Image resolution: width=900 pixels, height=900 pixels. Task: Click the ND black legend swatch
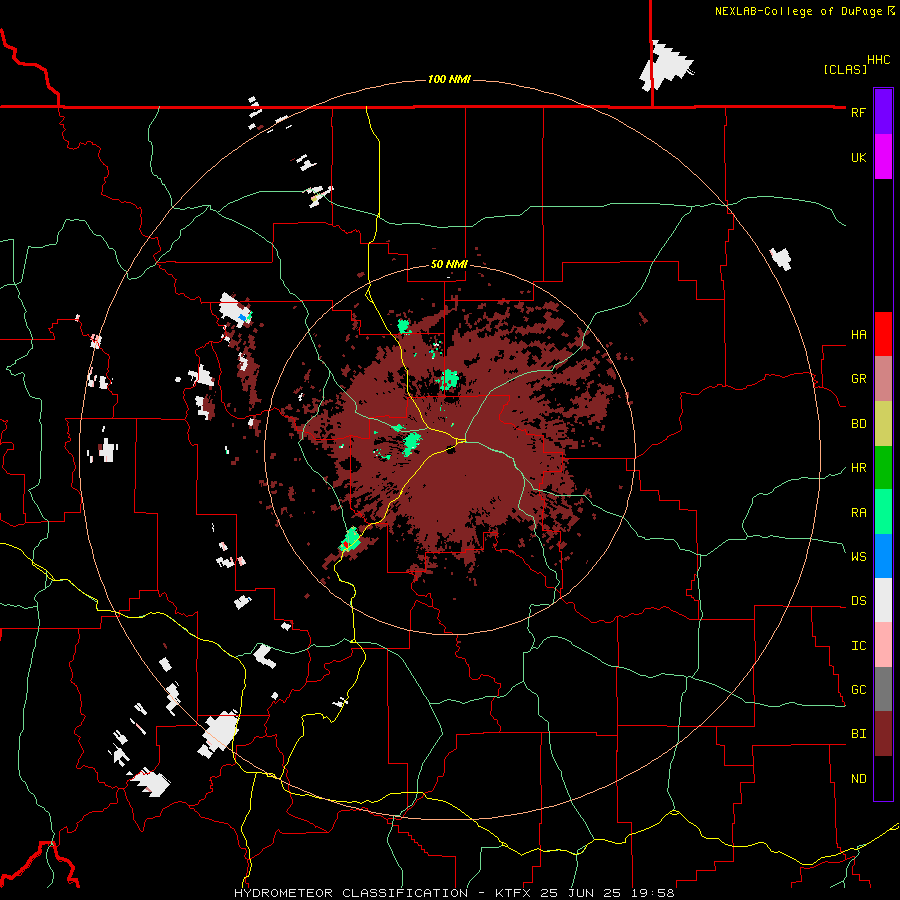[883, 778]
